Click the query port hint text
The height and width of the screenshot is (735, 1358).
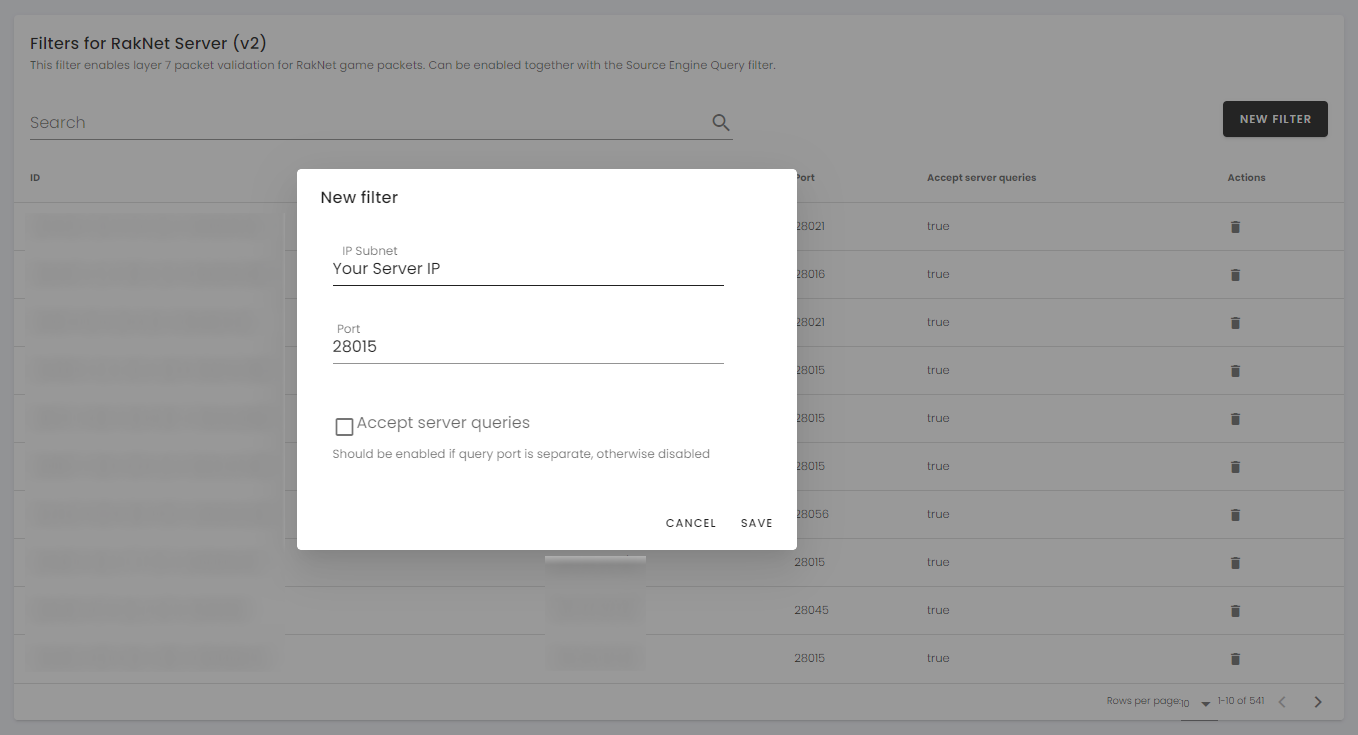521,454
